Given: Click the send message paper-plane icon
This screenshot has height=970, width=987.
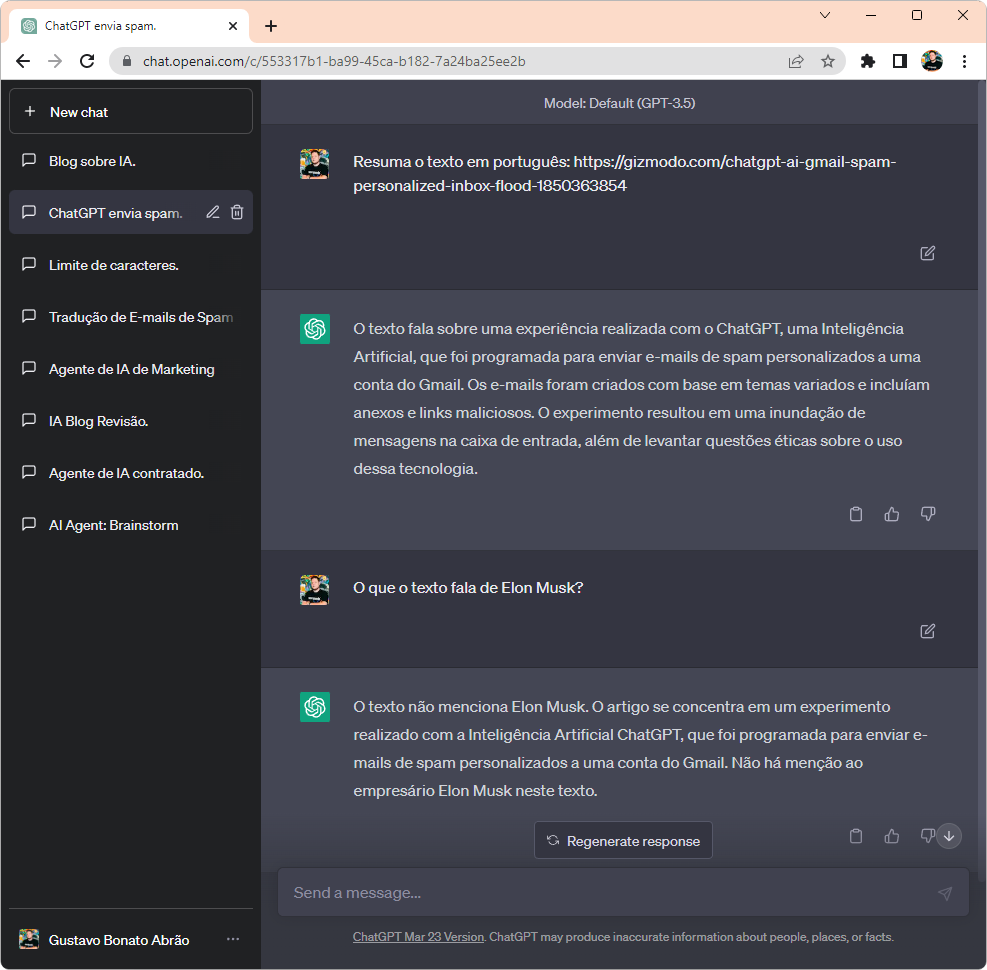Looking at the screenshot, I should pyautogui.click(x=945, y=893).
